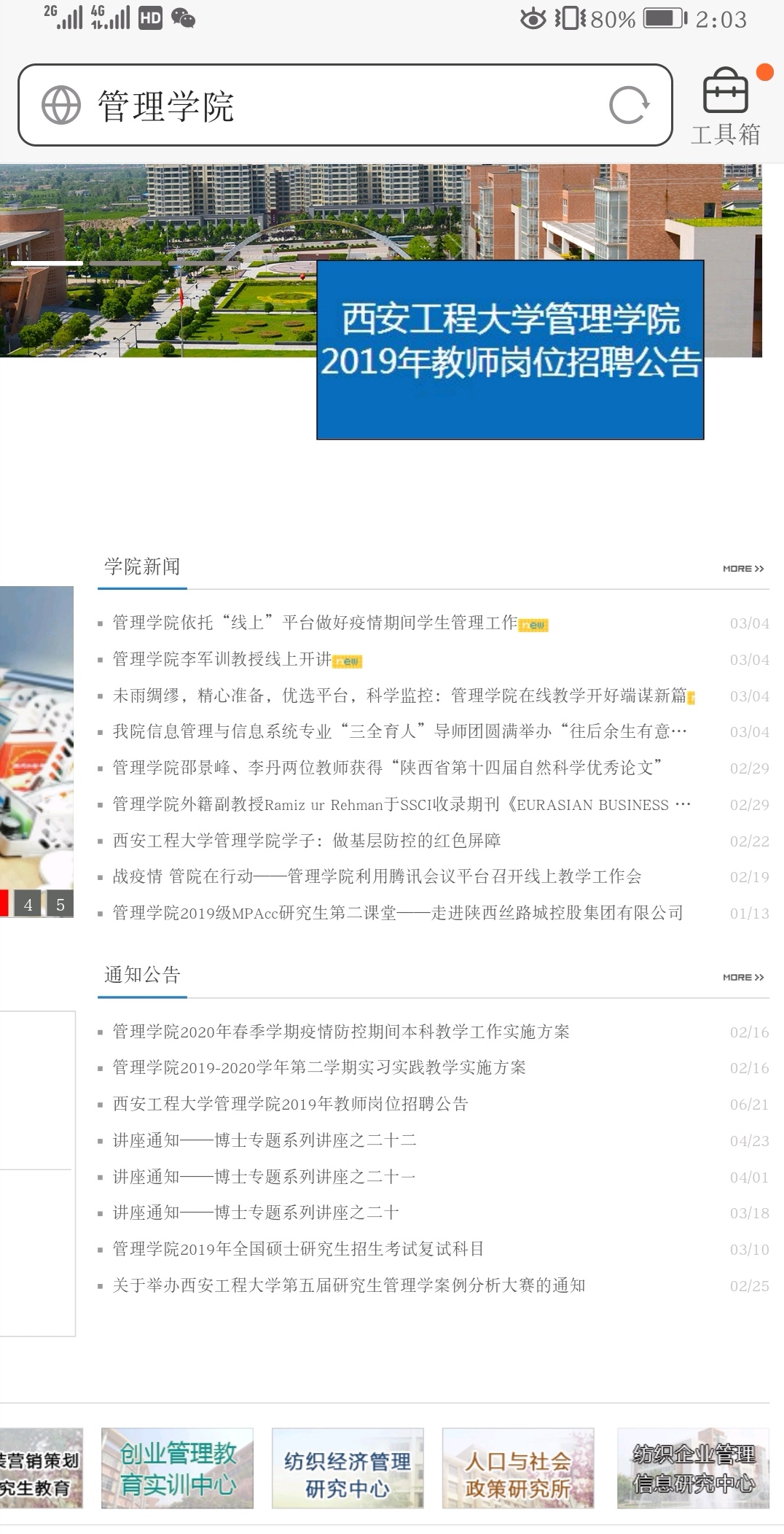Open news 战疫情 管院在行动

[377, 876]
